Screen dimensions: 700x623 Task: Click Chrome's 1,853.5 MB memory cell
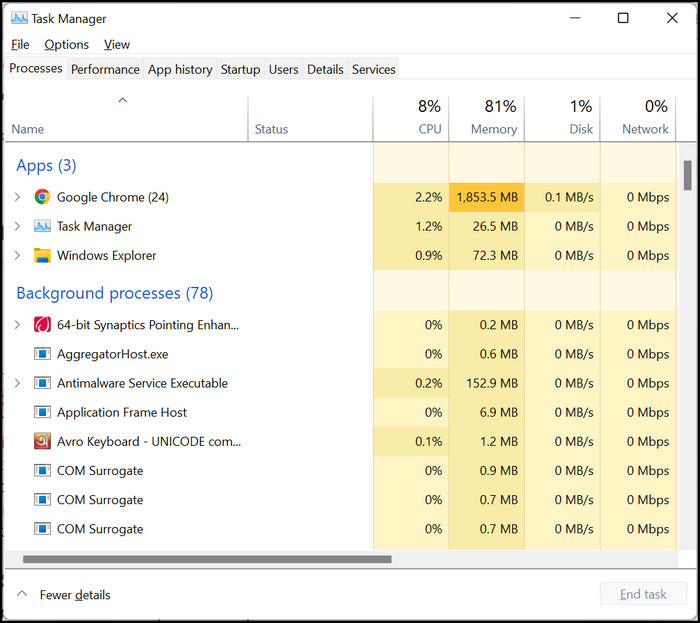coord(487,197)
